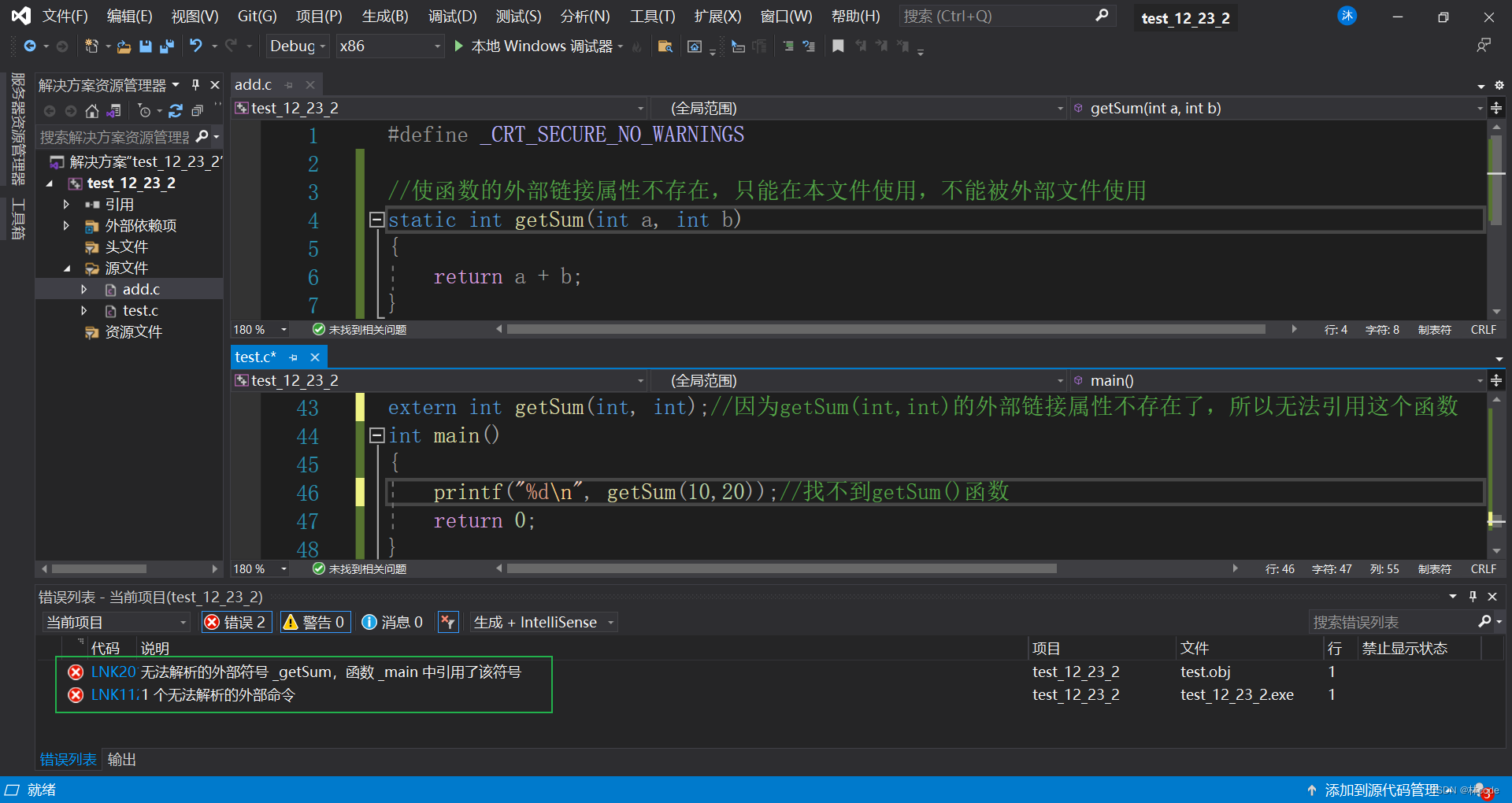Open the 工具(T) menu
The height and width of the screenshot is (803, 1512).
[652, 16]
